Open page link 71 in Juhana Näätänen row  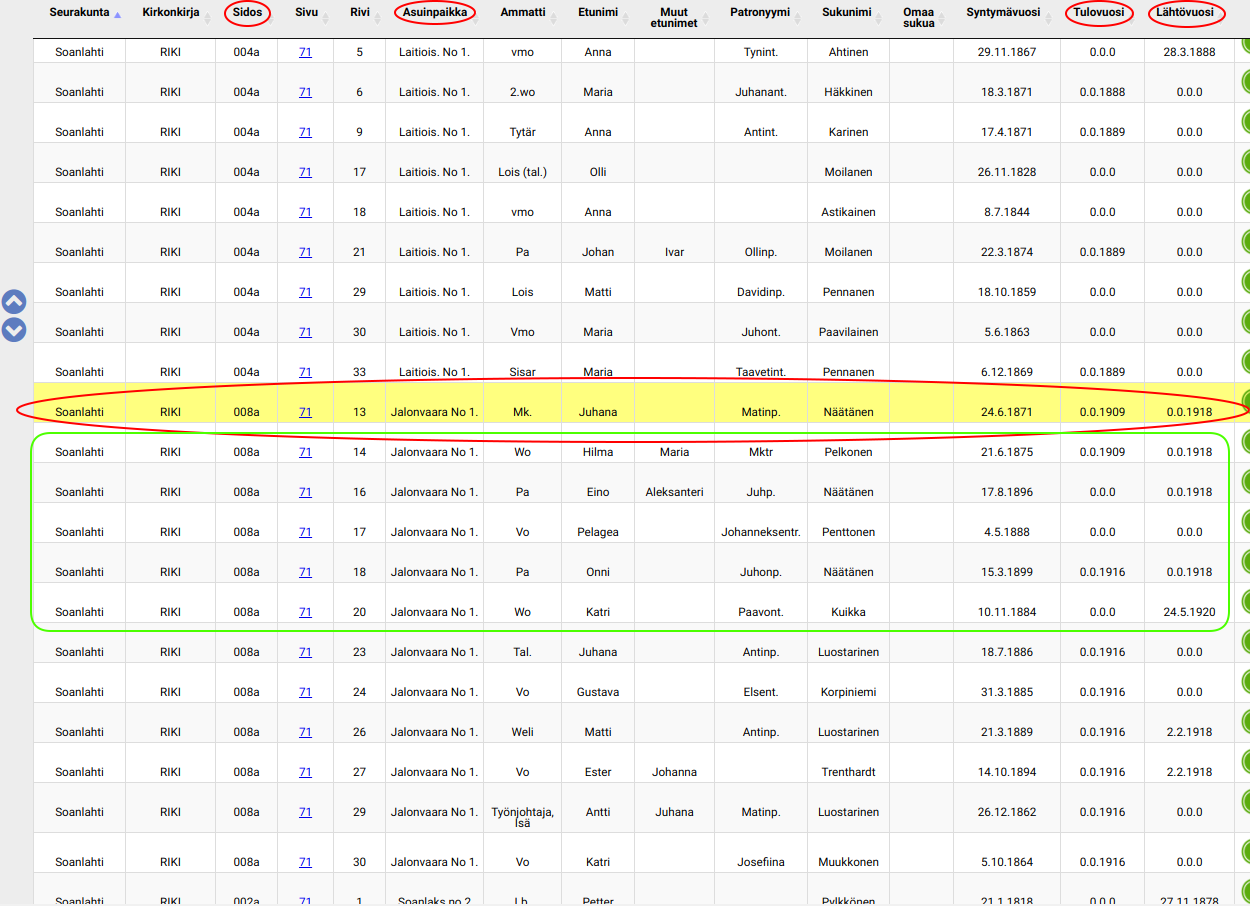click(305, 412)
